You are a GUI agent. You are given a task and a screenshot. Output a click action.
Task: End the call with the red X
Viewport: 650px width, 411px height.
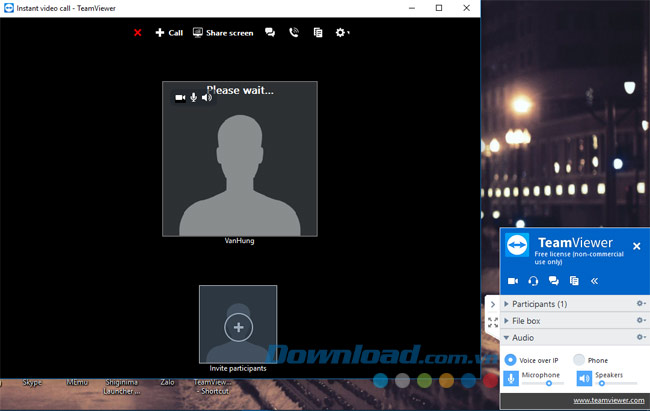click(x=138, y=33)
